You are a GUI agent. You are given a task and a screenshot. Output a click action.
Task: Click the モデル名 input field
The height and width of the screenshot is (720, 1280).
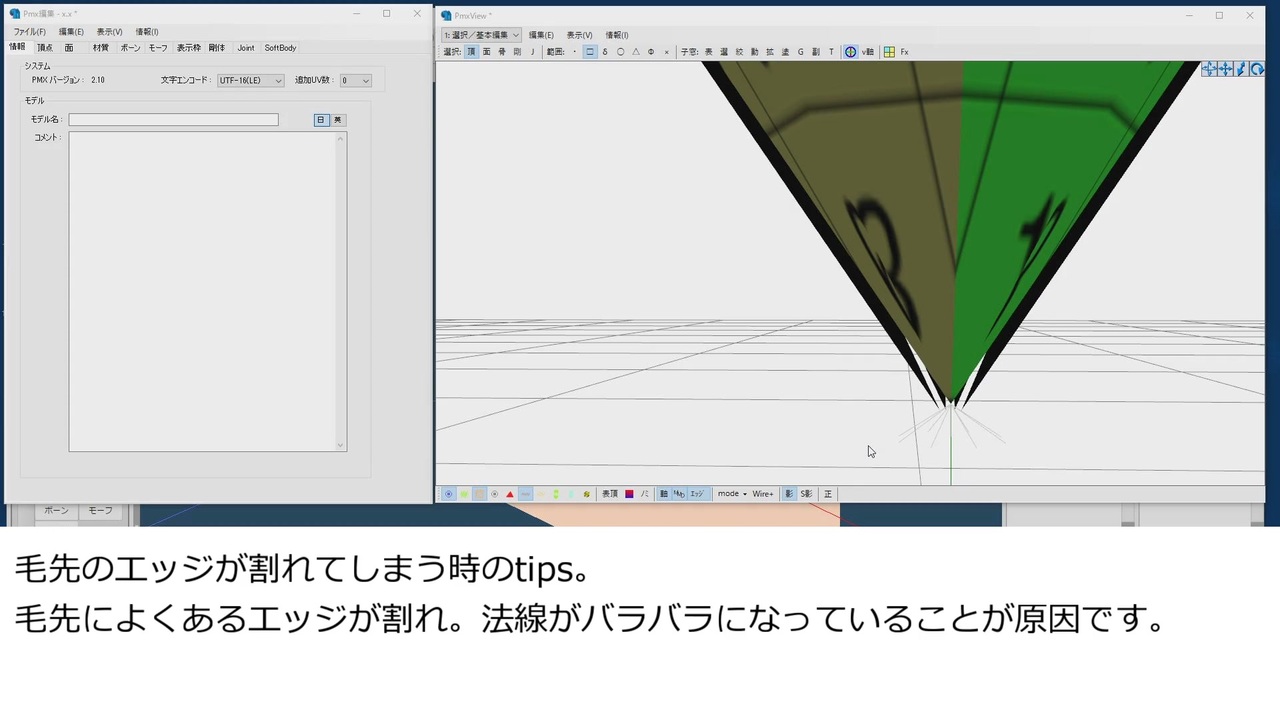[x=174, y=120]
